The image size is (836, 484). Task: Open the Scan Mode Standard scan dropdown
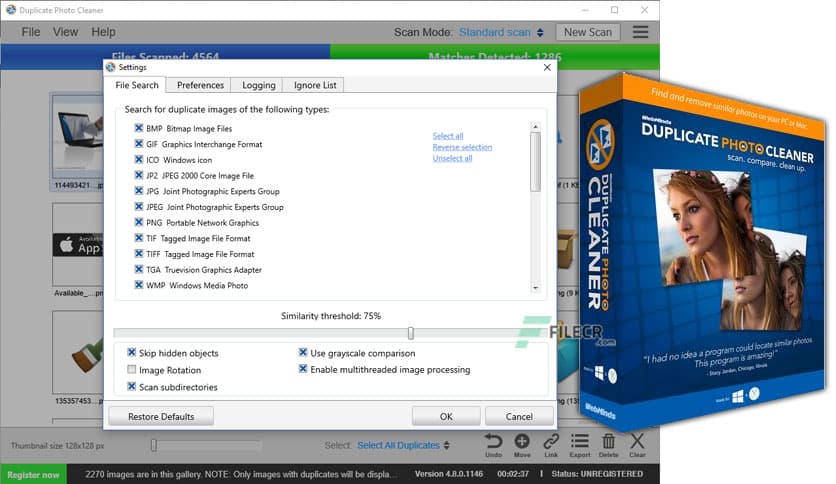[501, 32]
